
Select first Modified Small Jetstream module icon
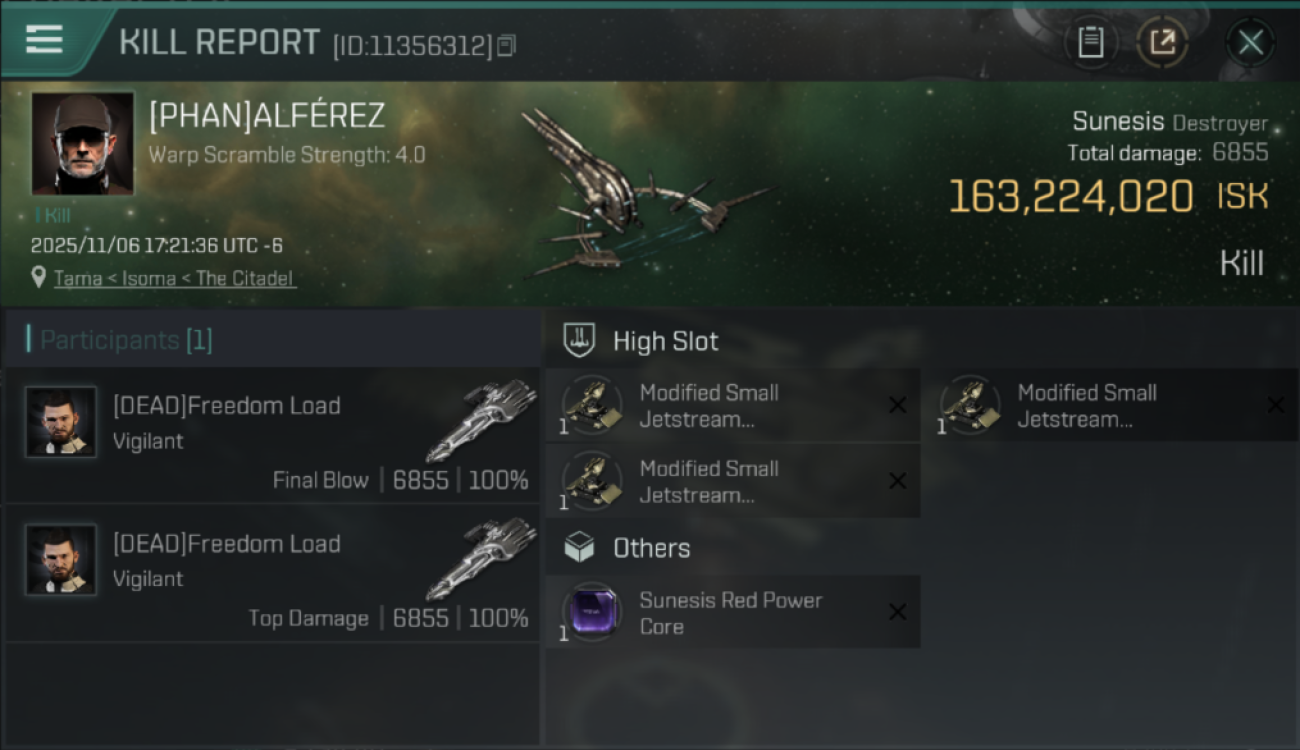(x=592, y=405)
